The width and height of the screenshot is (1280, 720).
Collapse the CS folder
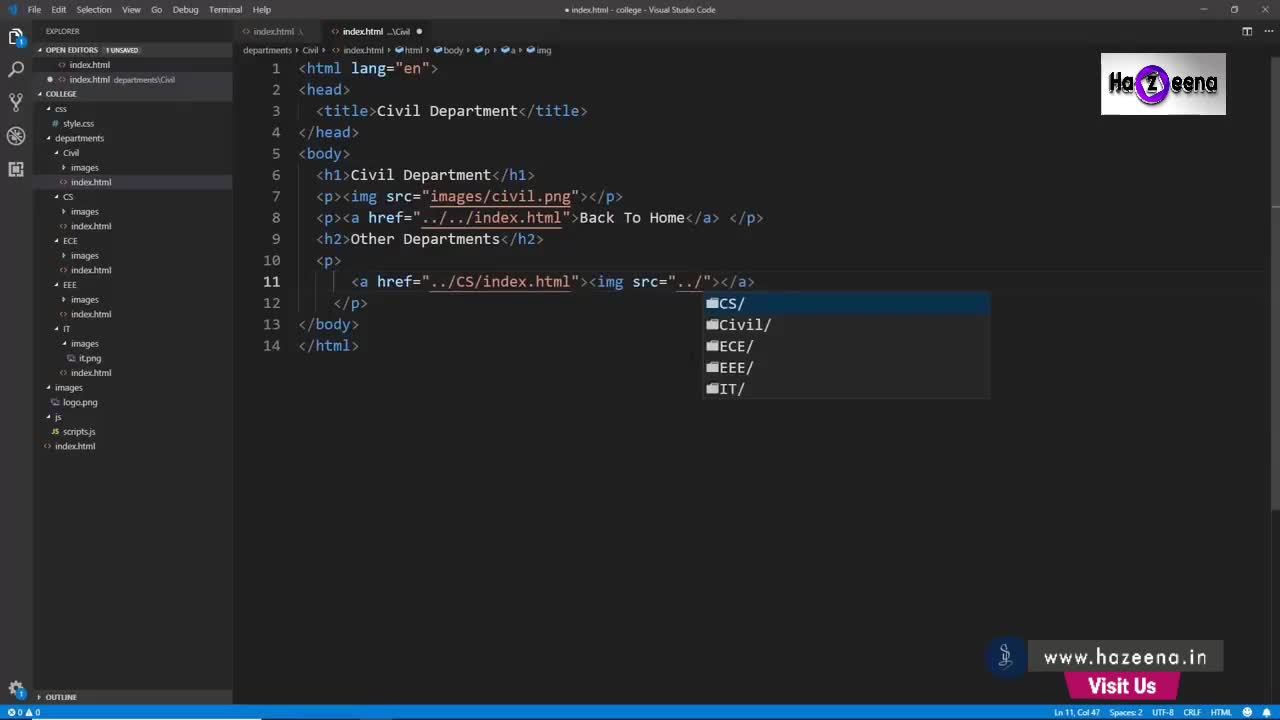(x=67, y=197)
